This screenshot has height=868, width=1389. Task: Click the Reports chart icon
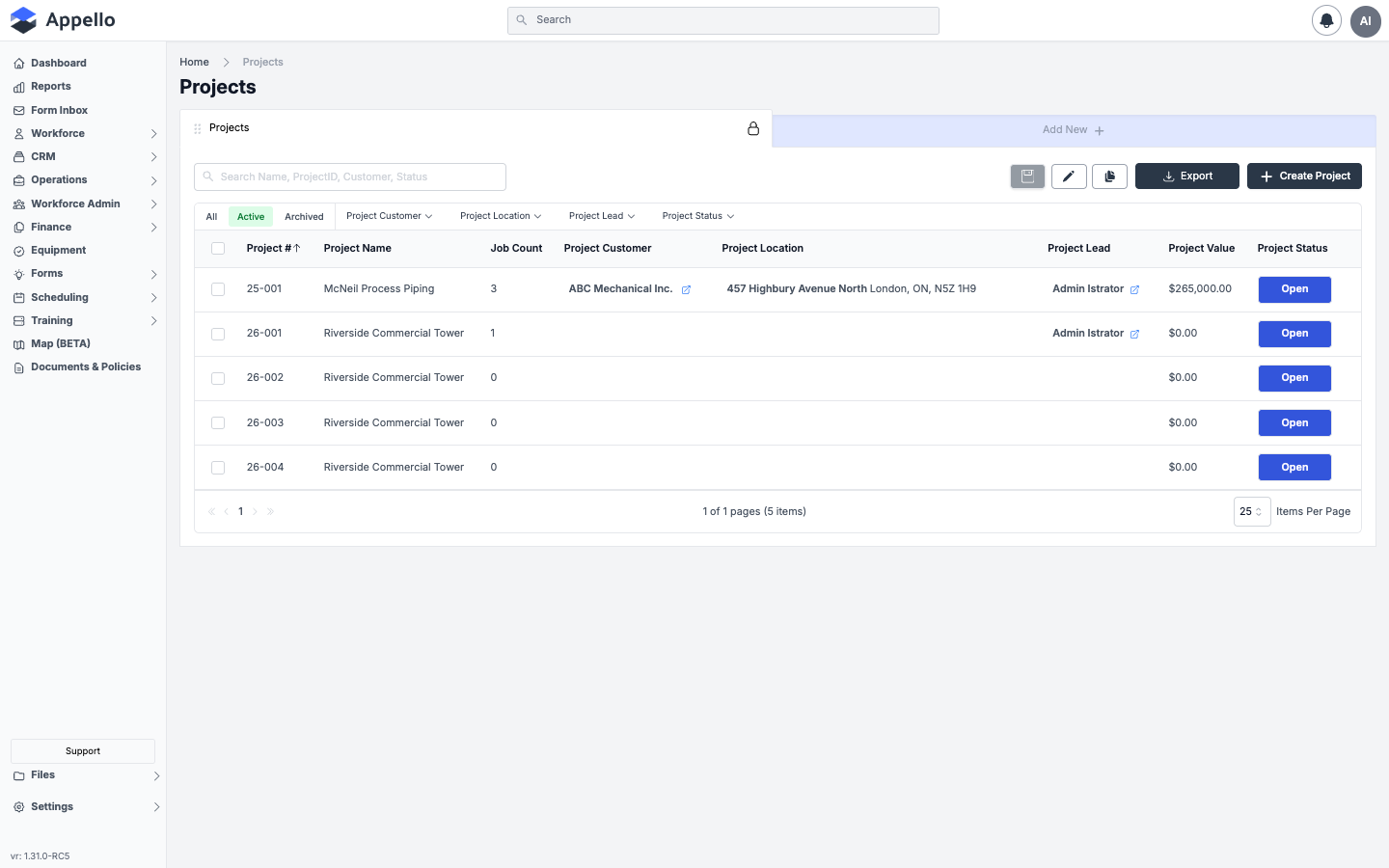click(x=19, y=87)
